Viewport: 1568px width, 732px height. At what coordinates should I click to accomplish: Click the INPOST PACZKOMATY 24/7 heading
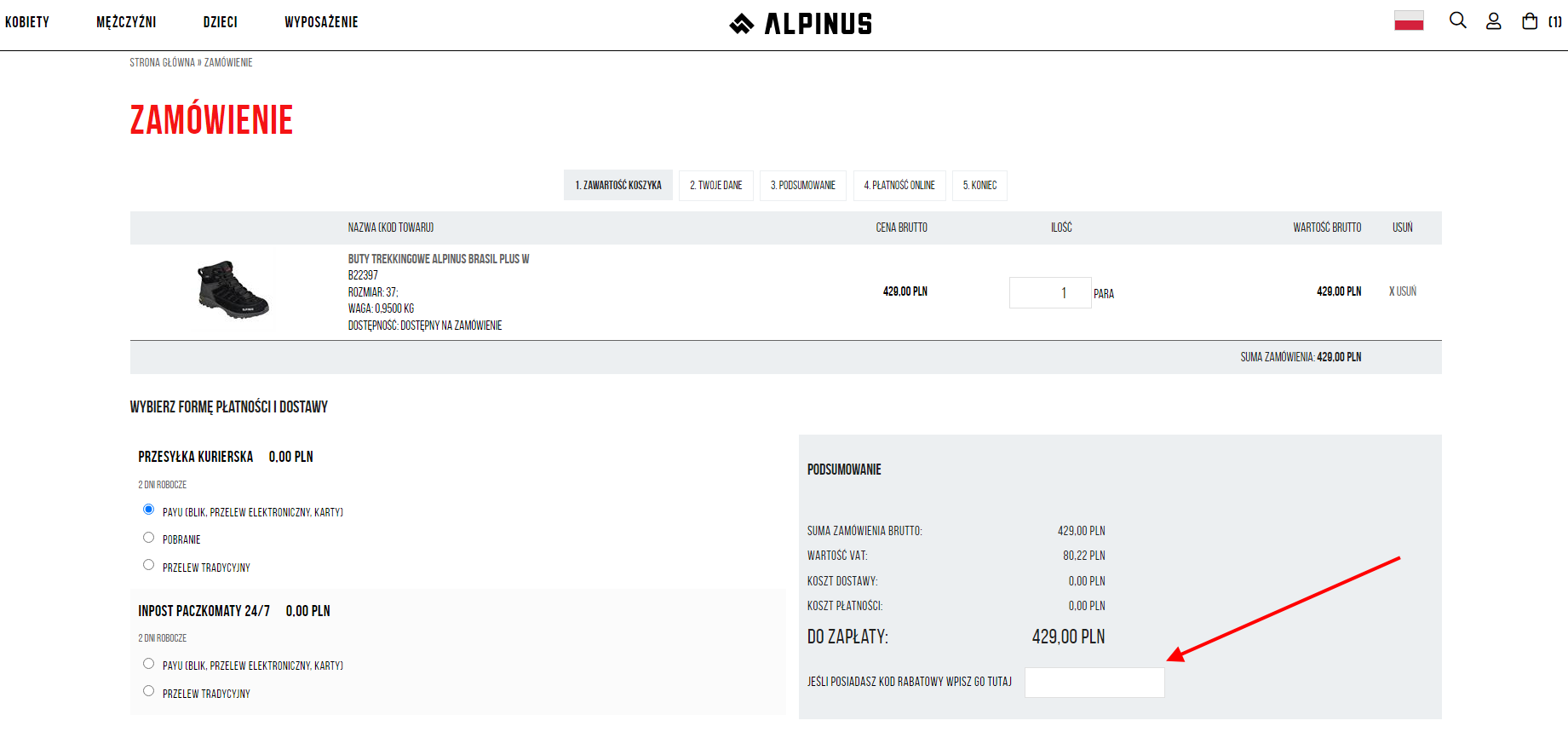(204, 611)
